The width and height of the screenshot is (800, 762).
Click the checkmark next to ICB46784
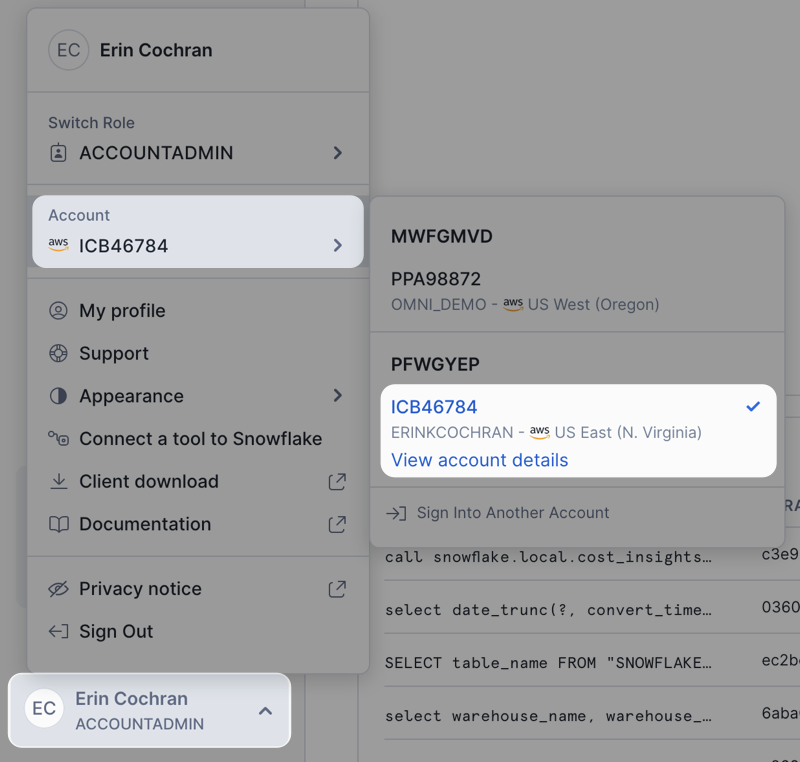754,406
